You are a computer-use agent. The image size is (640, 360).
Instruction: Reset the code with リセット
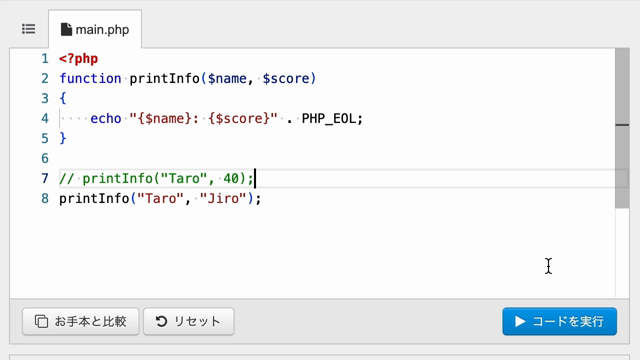point(189,321)
